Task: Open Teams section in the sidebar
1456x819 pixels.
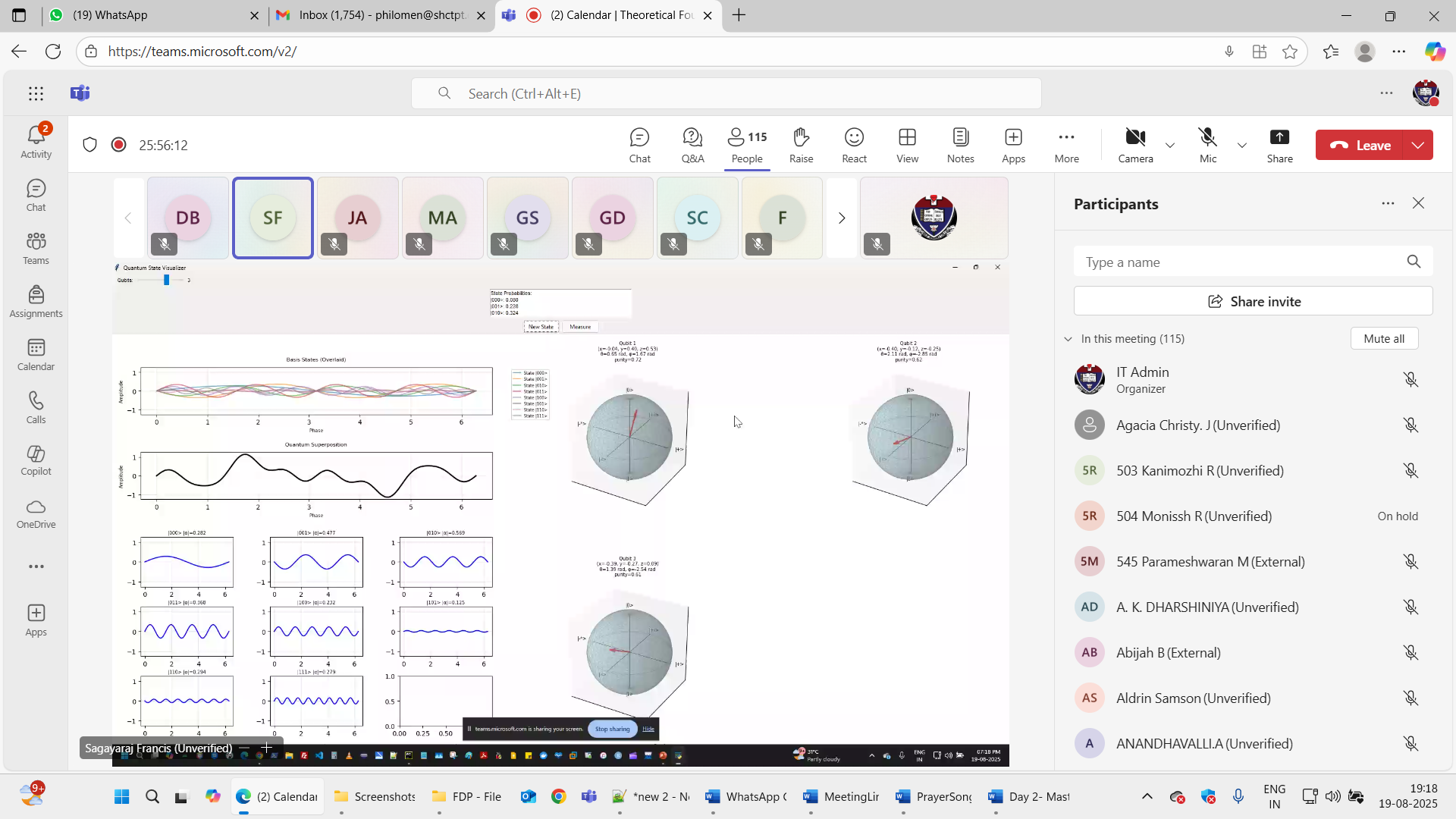Action: [36, 248]
